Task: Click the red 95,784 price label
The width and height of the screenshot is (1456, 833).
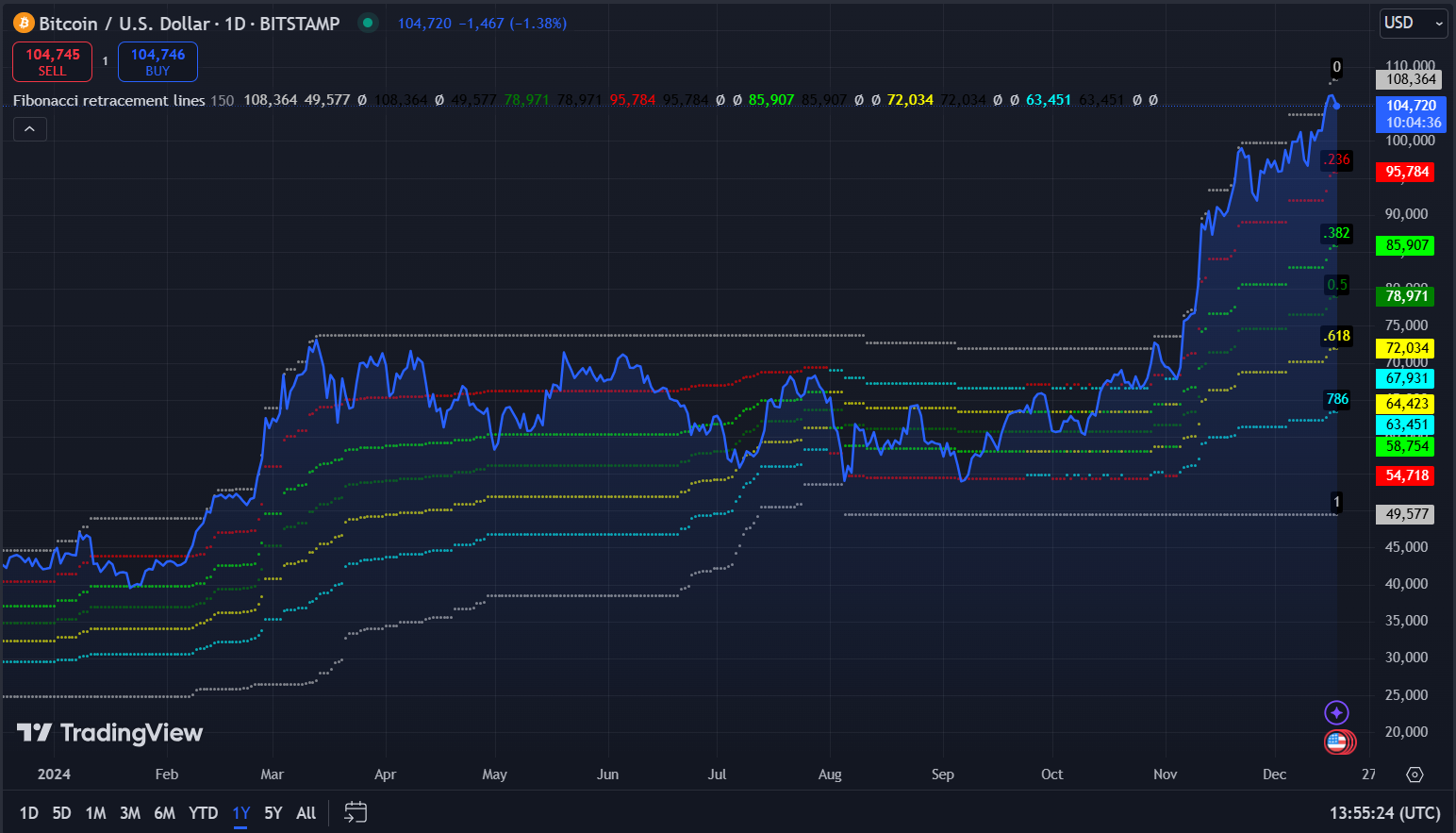Action: [x=1405, y=172]
